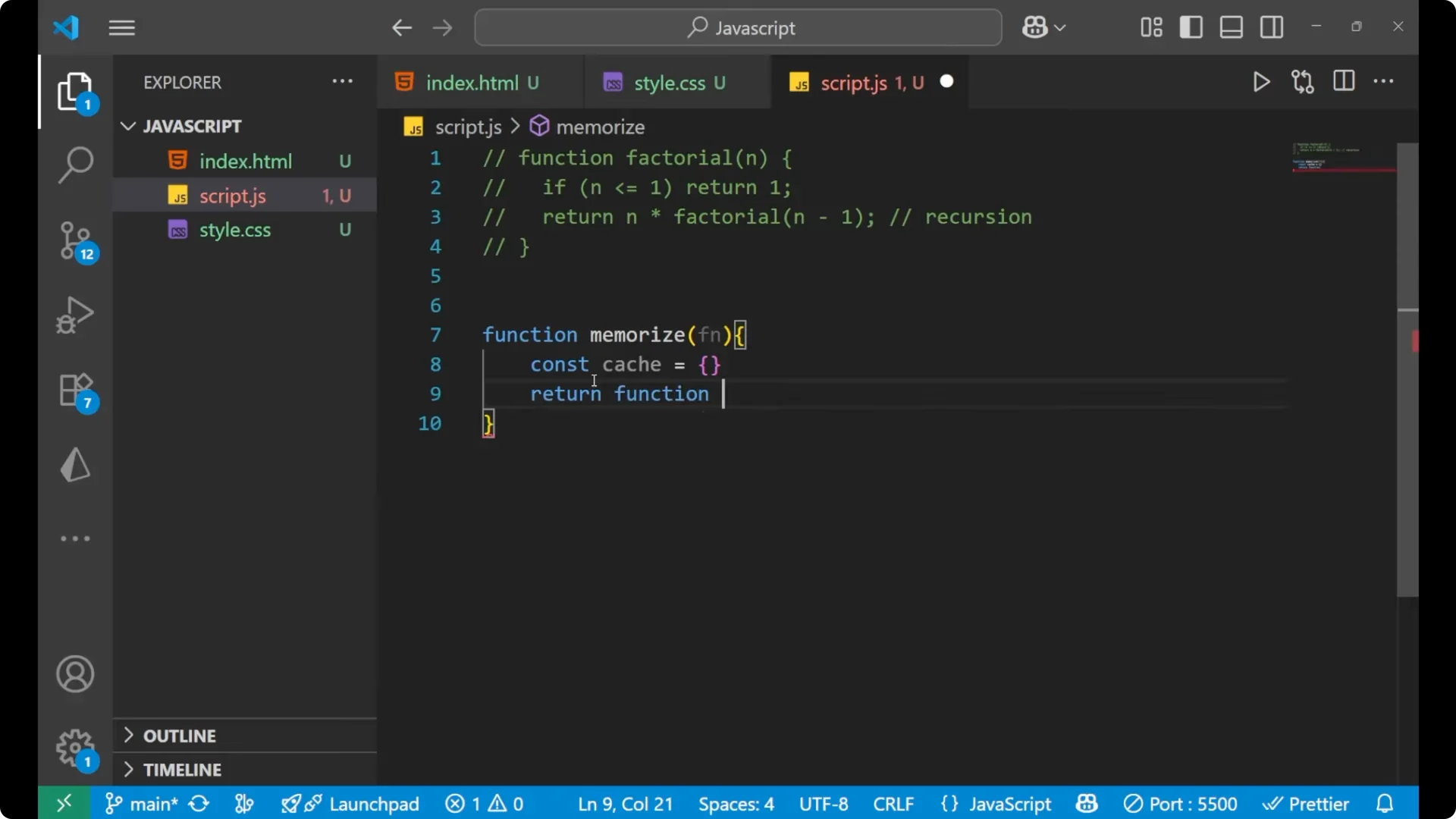Open the notifications bell
This screenshot has height=819, width=1456.
[x=1385, y=803]
